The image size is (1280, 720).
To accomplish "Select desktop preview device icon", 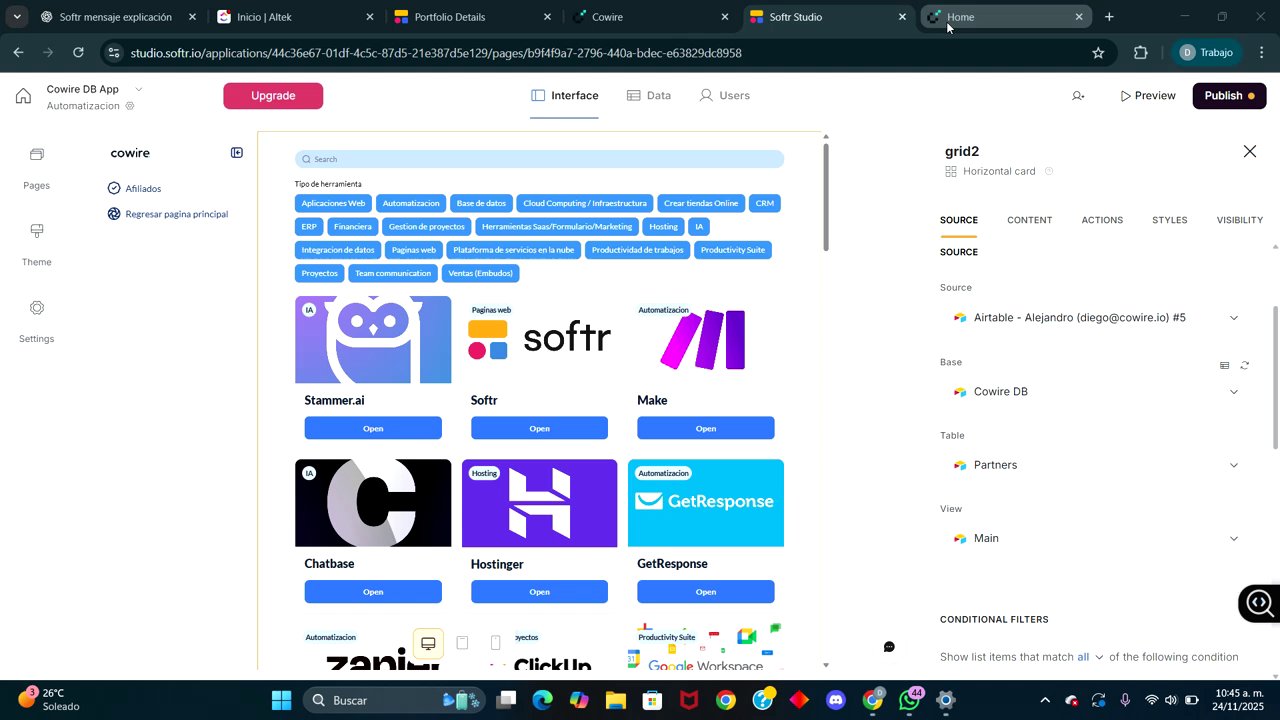I will (428, 643).
